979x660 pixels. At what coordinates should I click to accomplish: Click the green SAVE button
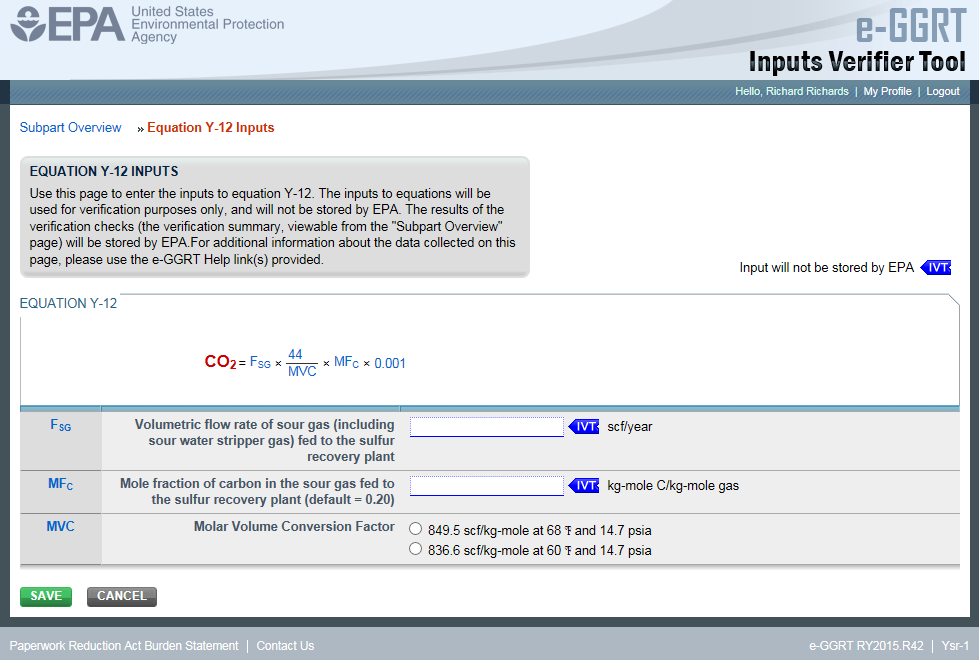(46, 596)
